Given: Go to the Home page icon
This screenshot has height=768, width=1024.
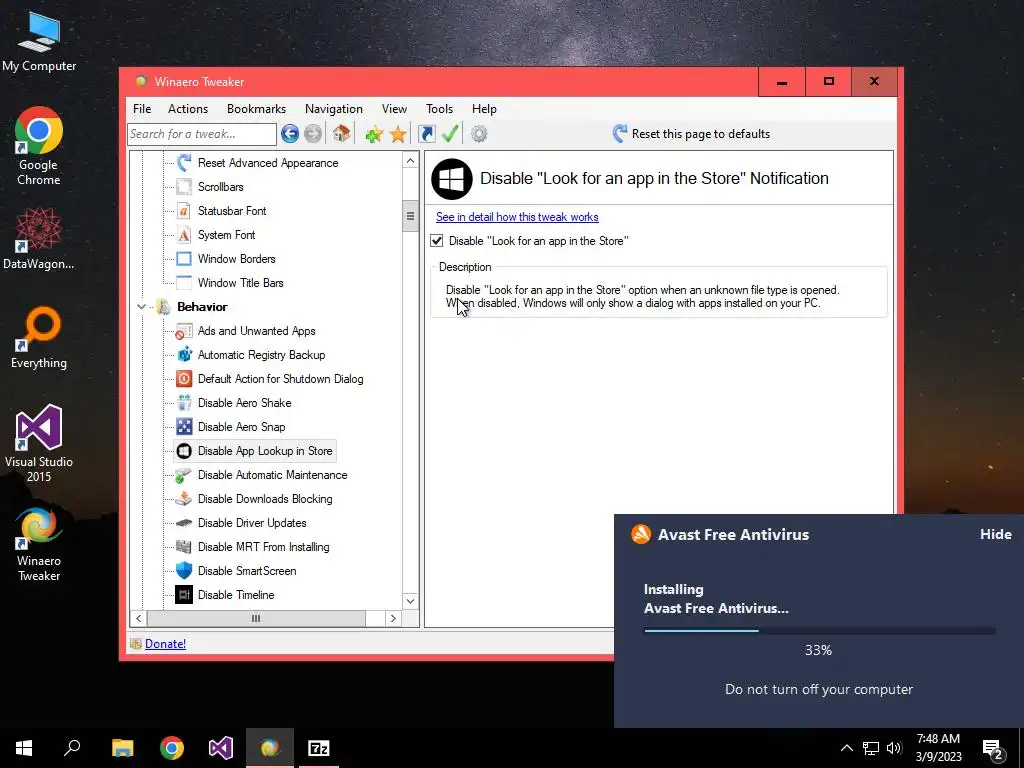Looking at the screenshot, I should (342, 134).
